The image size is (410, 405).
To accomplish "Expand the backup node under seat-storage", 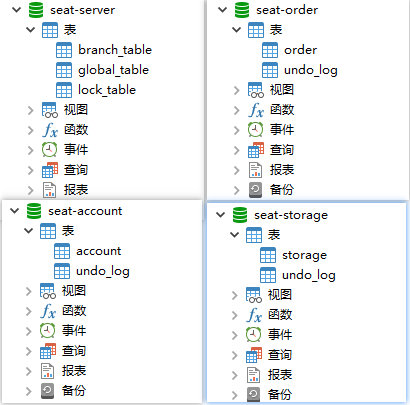I will pos(235,395).
